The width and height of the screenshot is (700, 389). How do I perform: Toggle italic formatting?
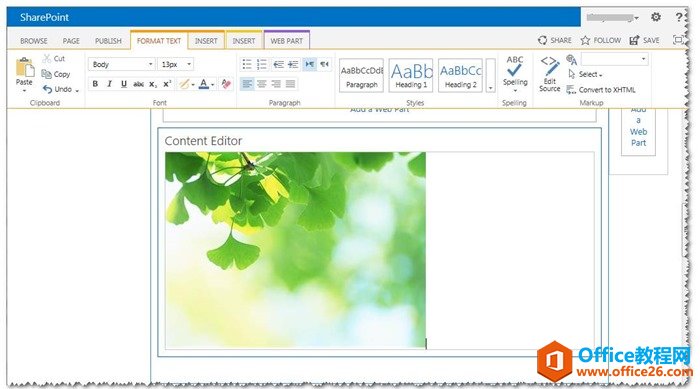(x=109, y=84)
